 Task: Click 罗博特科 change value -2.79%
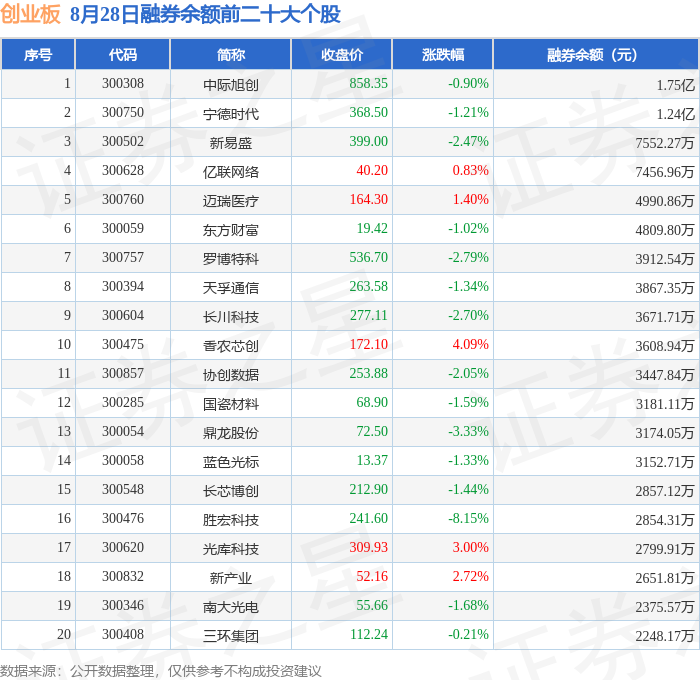[468, 258]
